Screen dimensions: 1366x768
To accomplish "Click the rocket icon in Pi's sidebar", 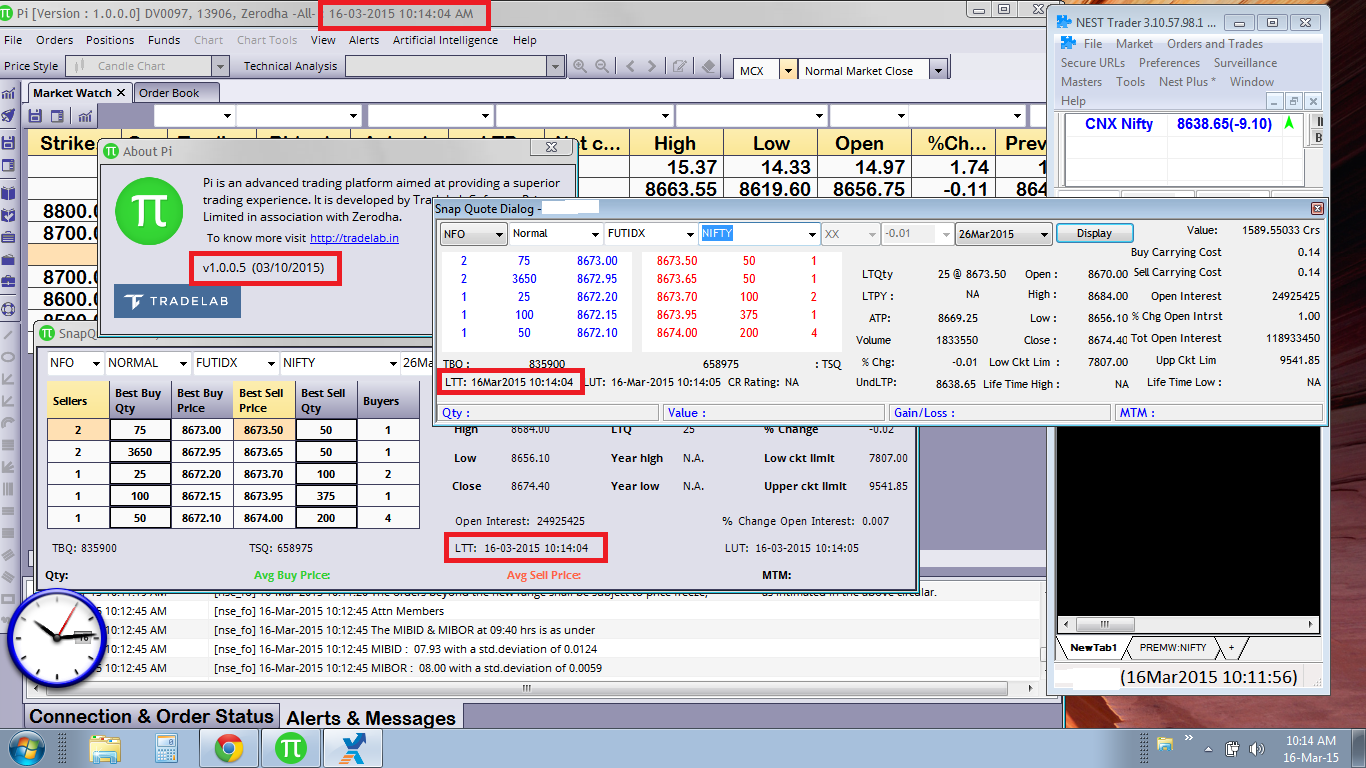I will click(9, 117).
